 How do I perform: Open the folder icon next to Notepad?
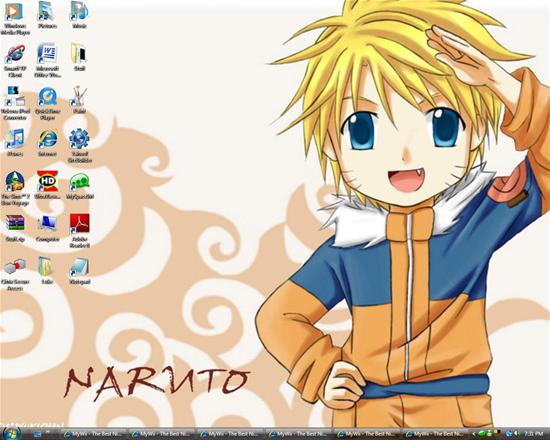[47, 271]
